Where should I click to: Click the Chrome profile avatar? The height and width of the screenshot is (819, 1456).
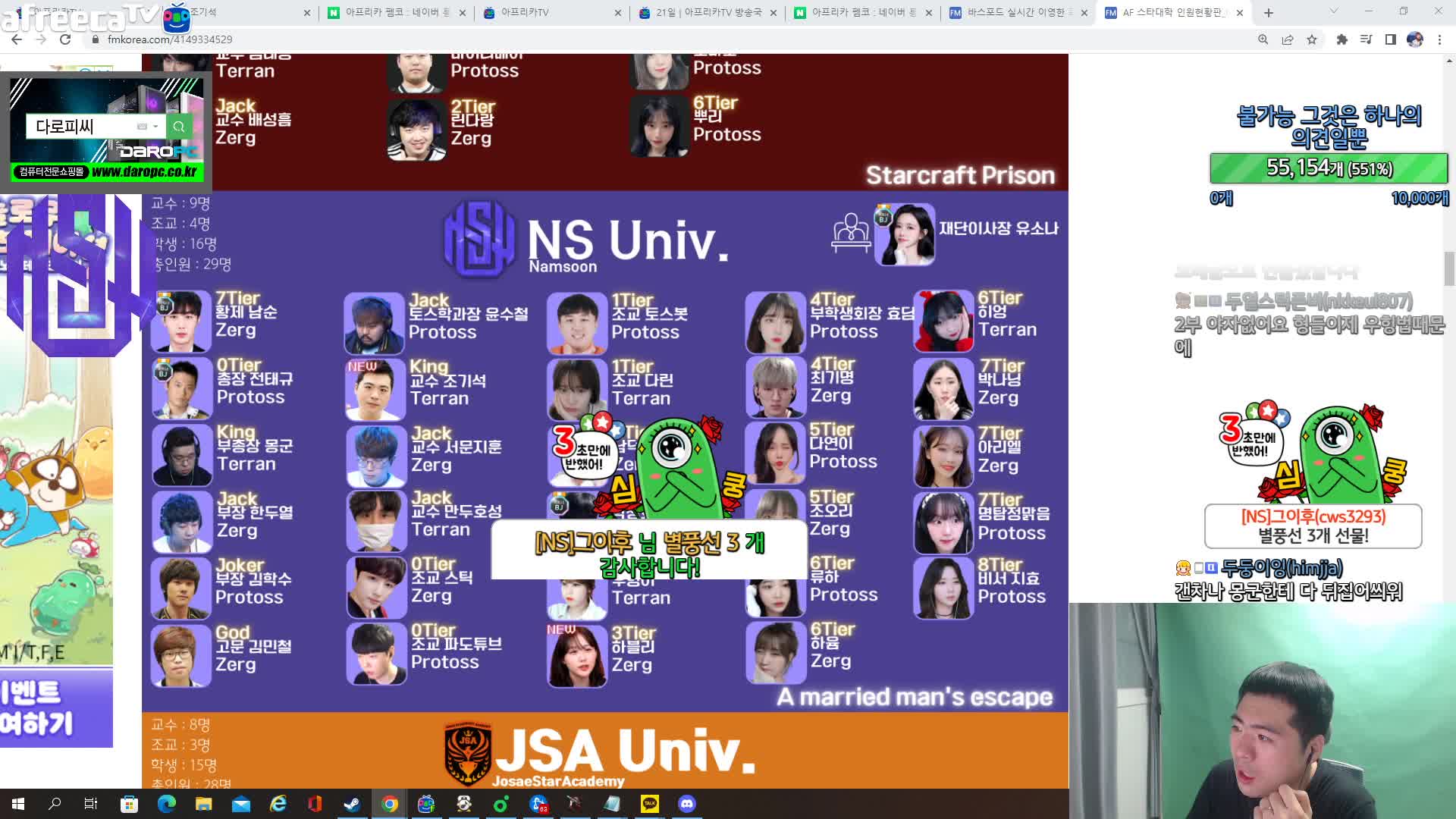pyautogui.click(x=1415, y=39)
